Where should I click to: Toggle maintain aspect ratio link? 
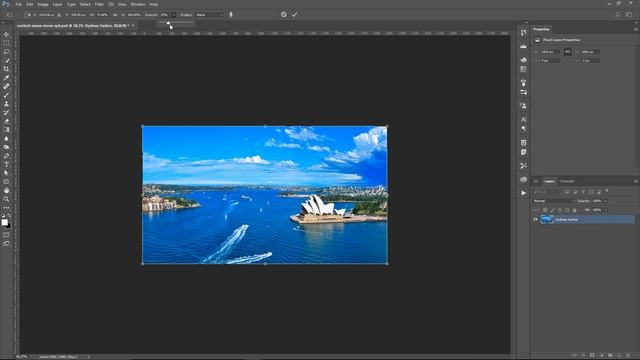point(115,15)
